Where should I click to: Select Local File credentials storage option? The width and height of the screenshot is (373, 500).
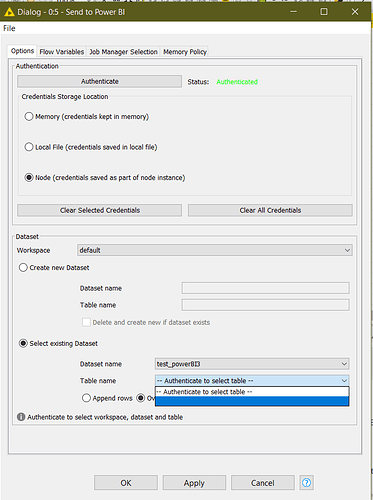pyautogui.click(x=29, y=147)
